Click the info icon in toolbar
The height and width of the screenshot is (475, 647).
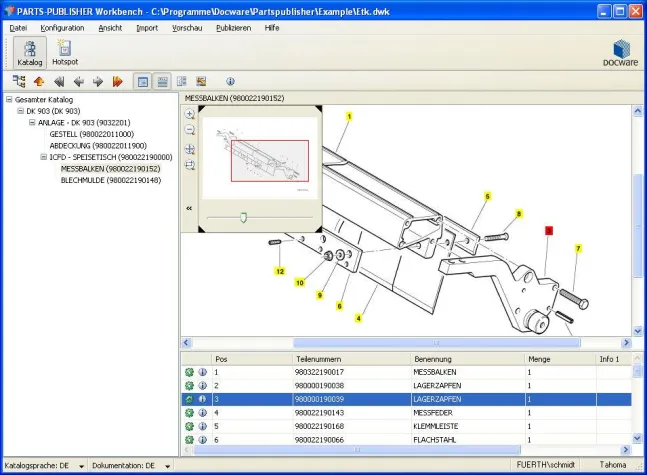(230, 81)
